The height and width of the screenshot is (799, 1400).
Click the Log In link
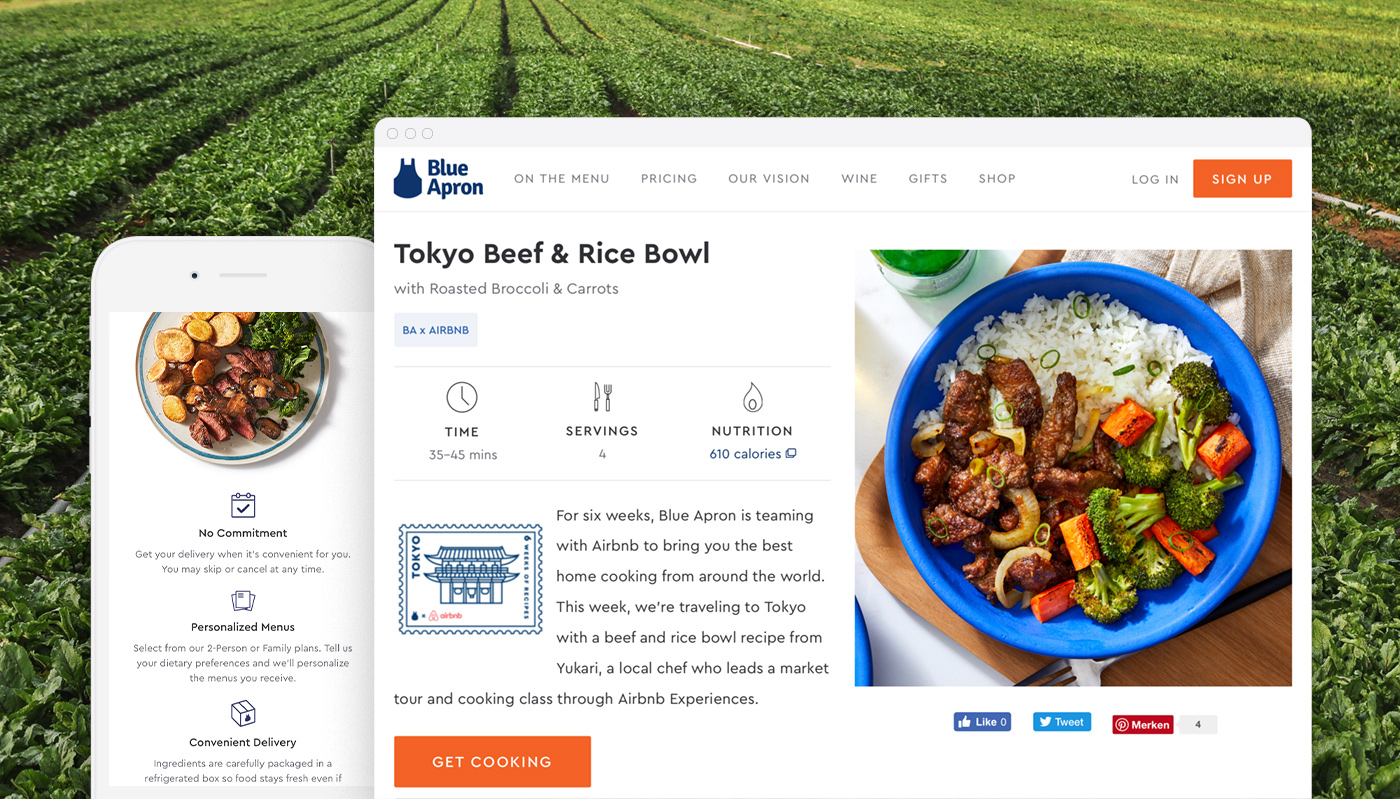point(1155,180)
